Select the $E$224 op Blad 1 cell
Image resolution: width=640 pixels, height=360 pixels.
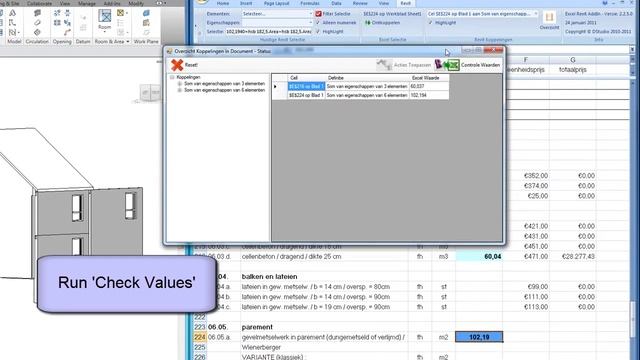306,95
